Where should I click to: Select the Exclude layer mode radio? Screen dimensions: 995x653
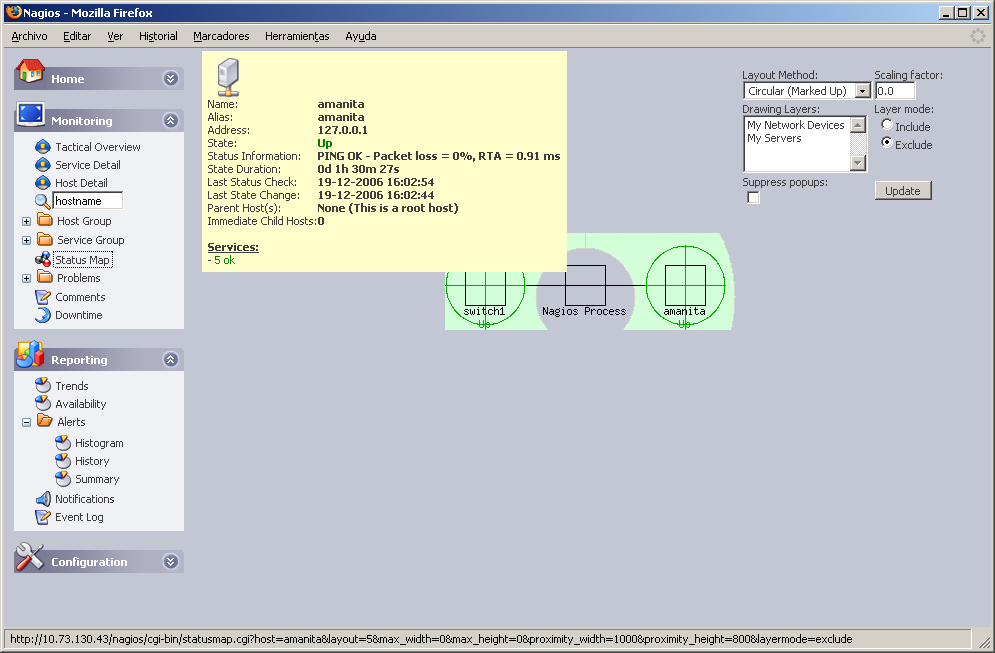click(887, 143)
